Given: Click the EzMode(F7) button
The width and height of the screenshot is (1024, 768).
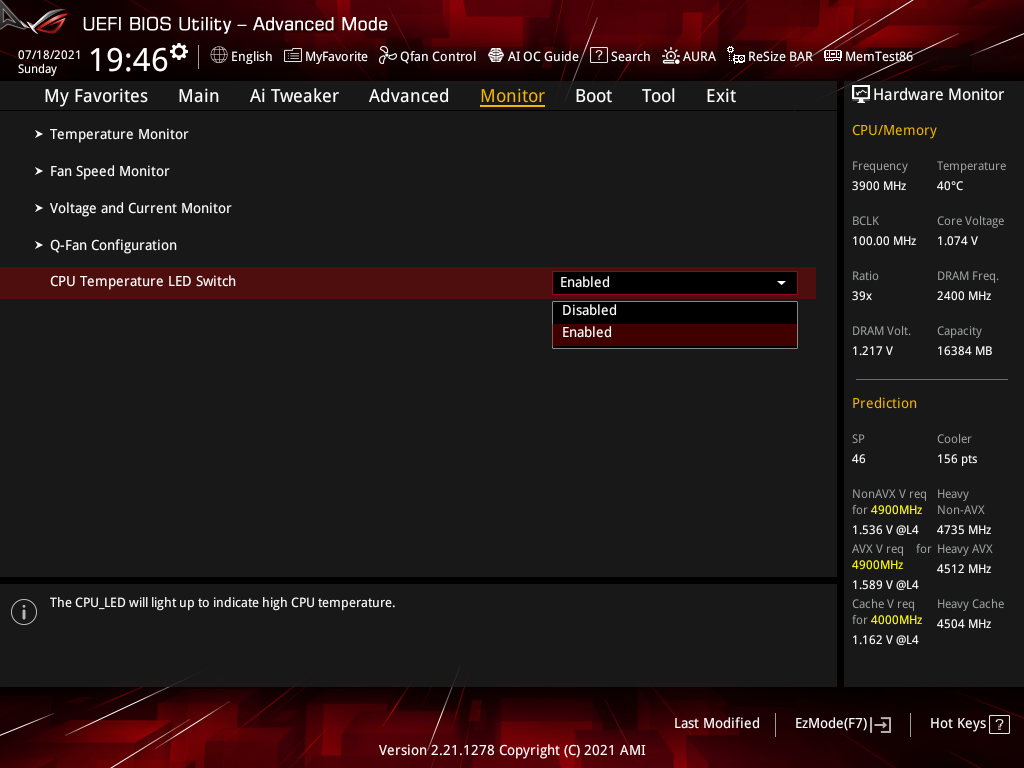Looking at the screenshot, I should (842, 723).
